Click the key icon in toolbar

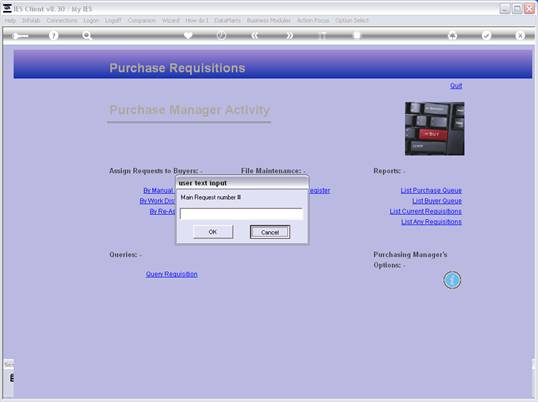click(x=20, y=36)
